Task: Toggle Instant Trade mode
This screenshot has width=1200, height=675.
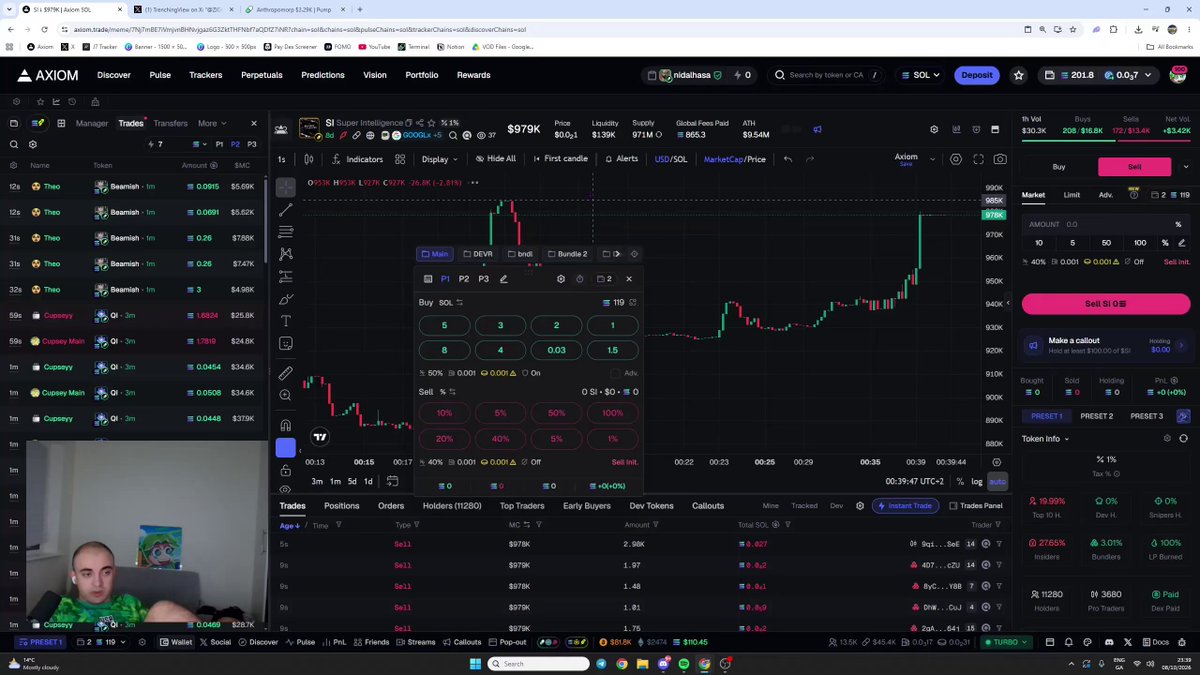Action: point(905,506)
